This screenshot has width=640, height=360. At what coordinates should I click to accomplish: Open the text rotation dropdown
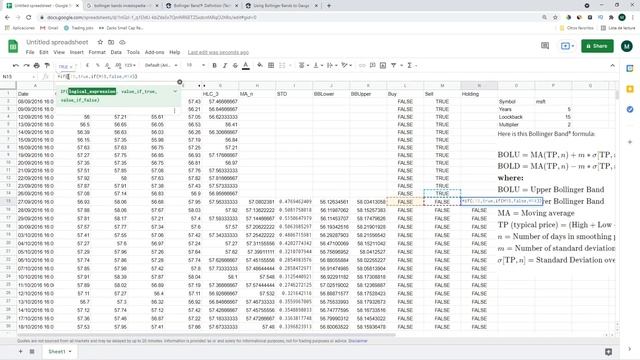click(347, 65)
